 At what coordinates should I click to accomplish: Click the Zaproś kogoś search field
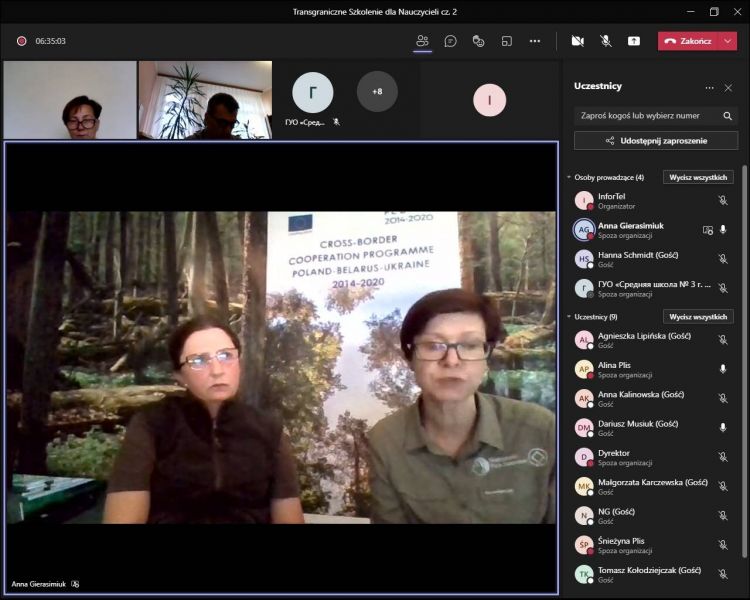pos(650,115)
